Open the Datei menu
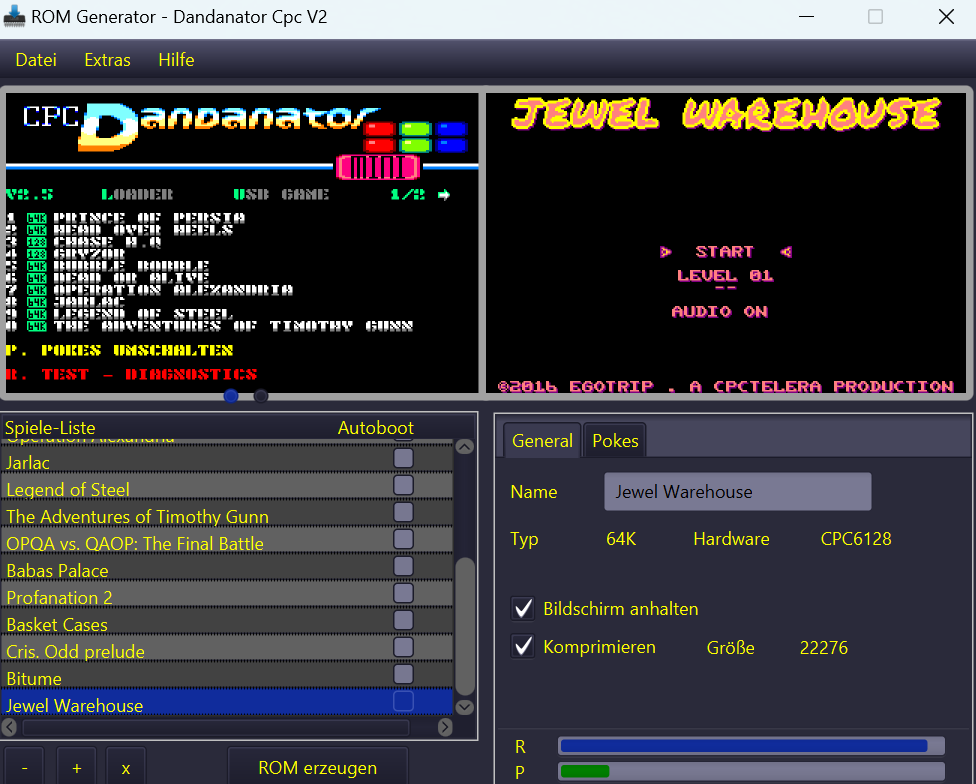Screen dimensions: 976x784 [x=36, y=60]
